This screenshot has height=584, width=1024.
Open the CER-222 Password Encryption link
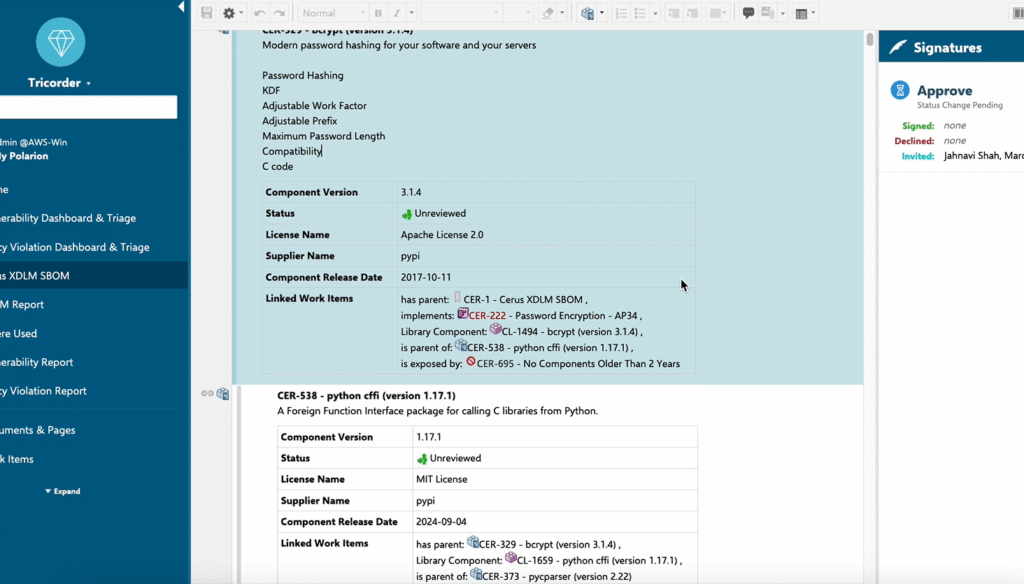pos(487,315)
